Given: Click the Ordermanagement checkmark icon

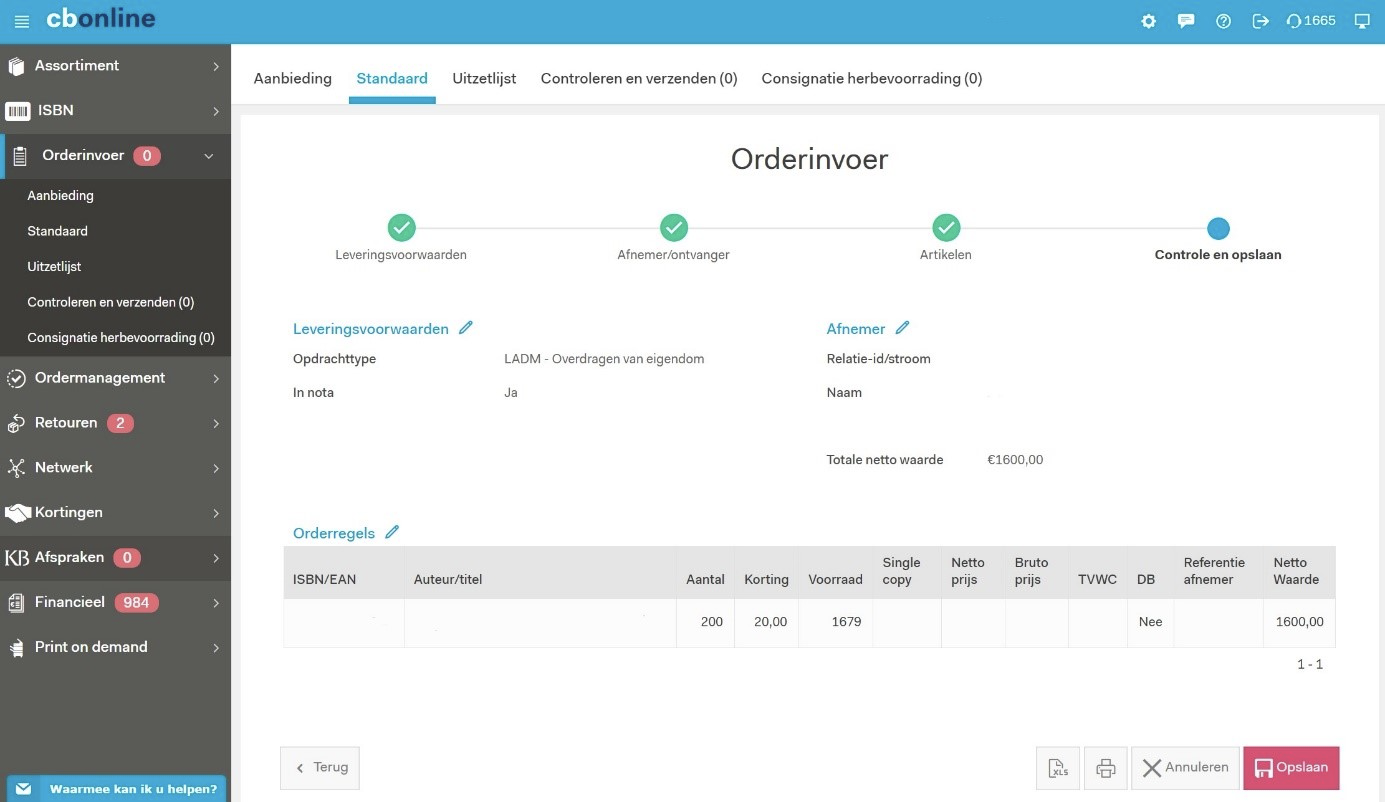Looking at the screenshot, I should click(16, 379).
